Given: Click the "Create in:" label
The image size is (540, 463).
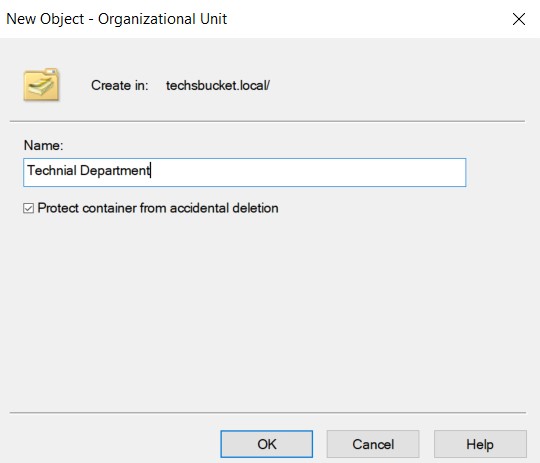Looking at the screenshot, I should 120,85.
